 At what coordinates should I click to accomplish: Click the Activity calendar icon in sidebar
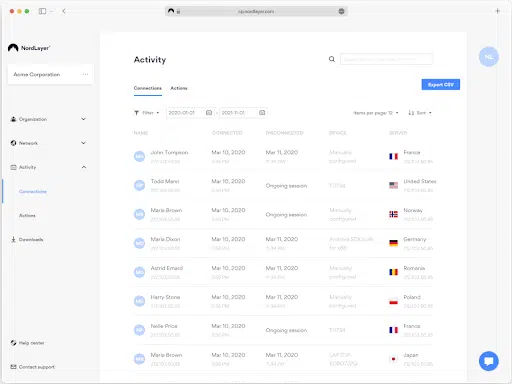tap(13, 167)
